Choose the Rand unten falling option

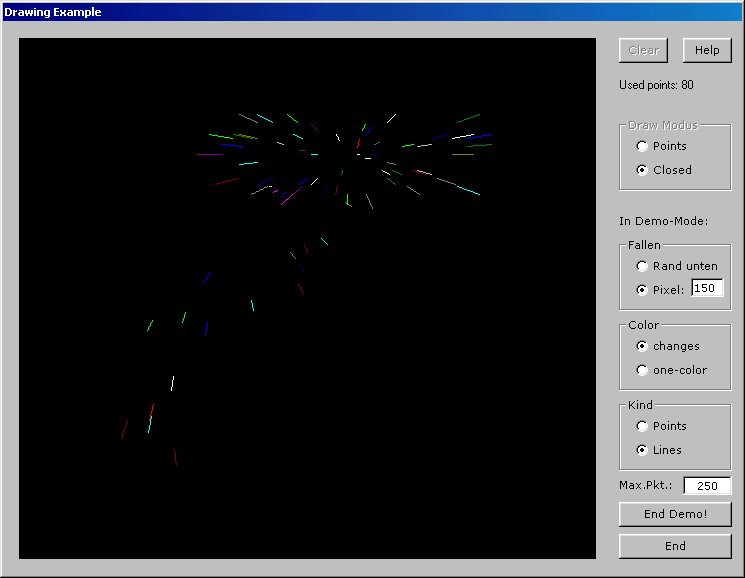pos(677,266)
